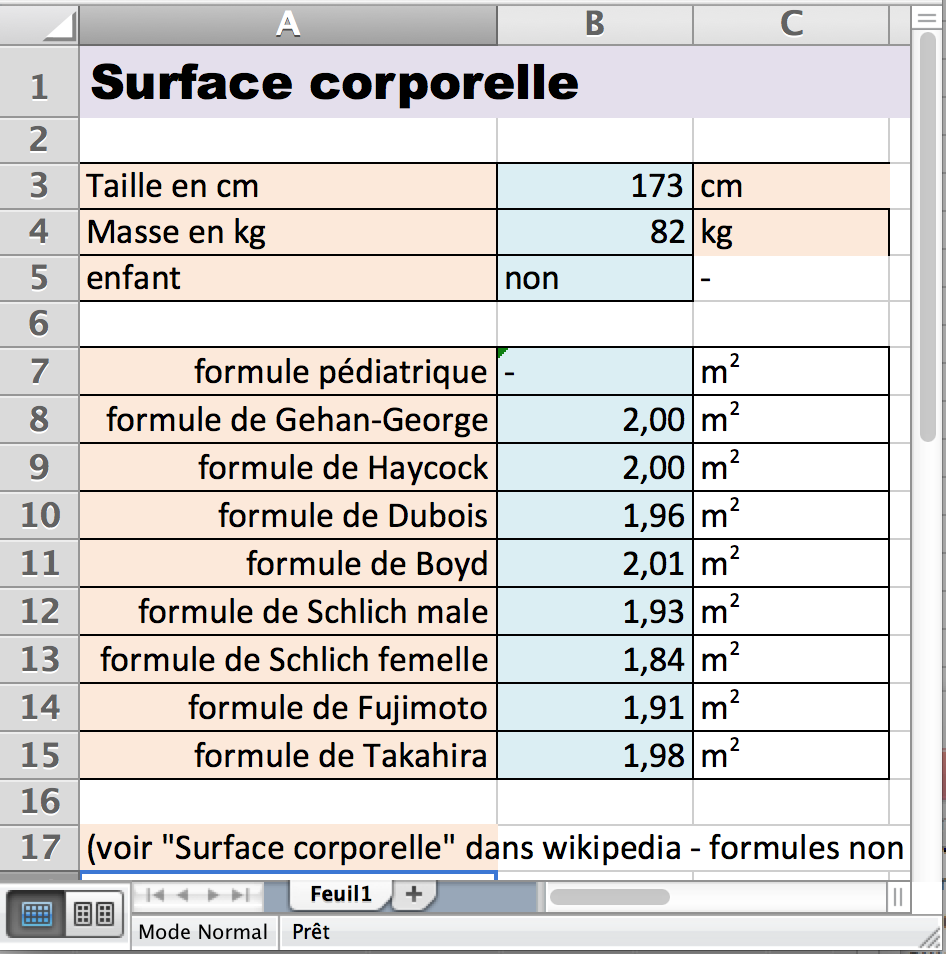
Task: Select row 7 header
Action: tap(39, 371)
